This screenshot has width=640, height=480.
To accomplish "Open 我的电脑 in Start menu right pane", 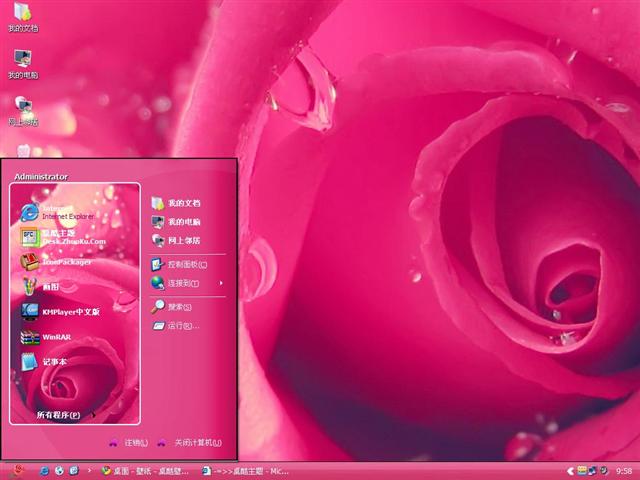I will tap(176, 222).
